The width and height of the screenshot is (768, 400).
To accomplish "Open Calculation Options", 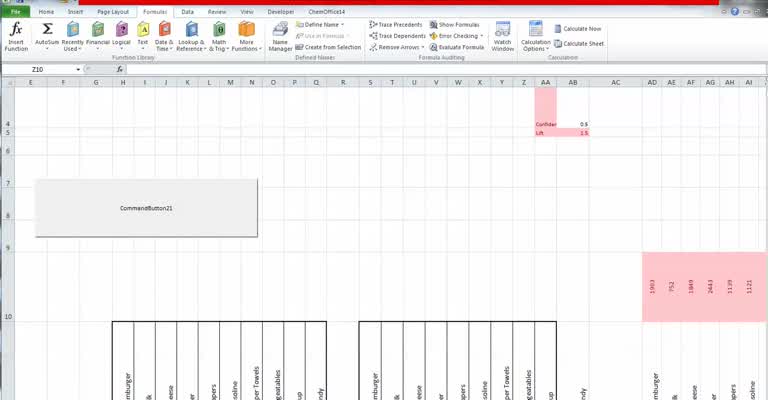I will tap(535, 36).
